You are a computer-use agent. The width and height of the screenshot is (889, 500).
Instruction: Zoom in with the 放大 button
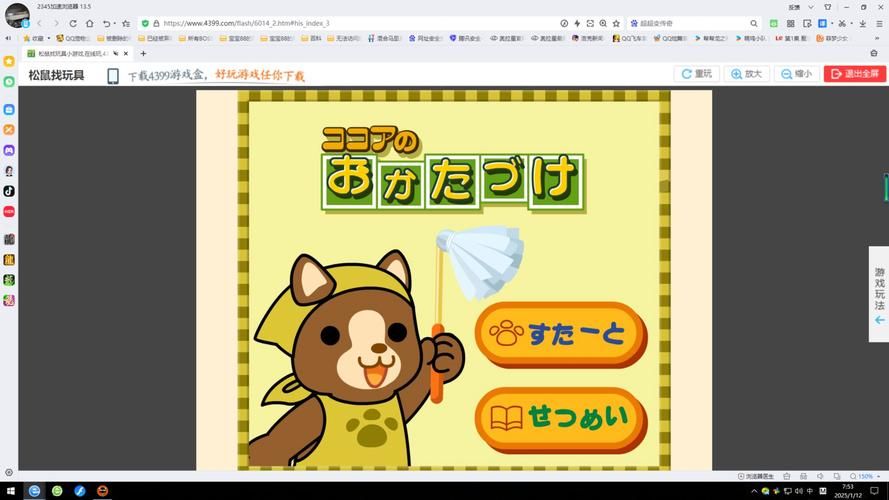click(746, 74)
